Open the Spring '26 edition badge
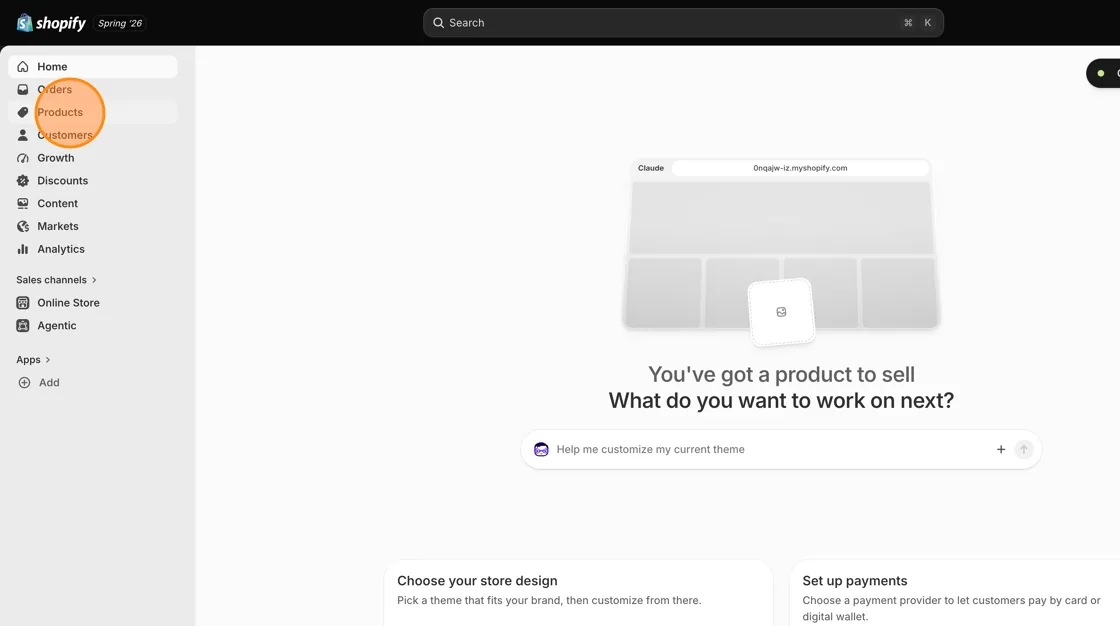Viewport: 1120px width, 626px height. (x=120, y=23)
